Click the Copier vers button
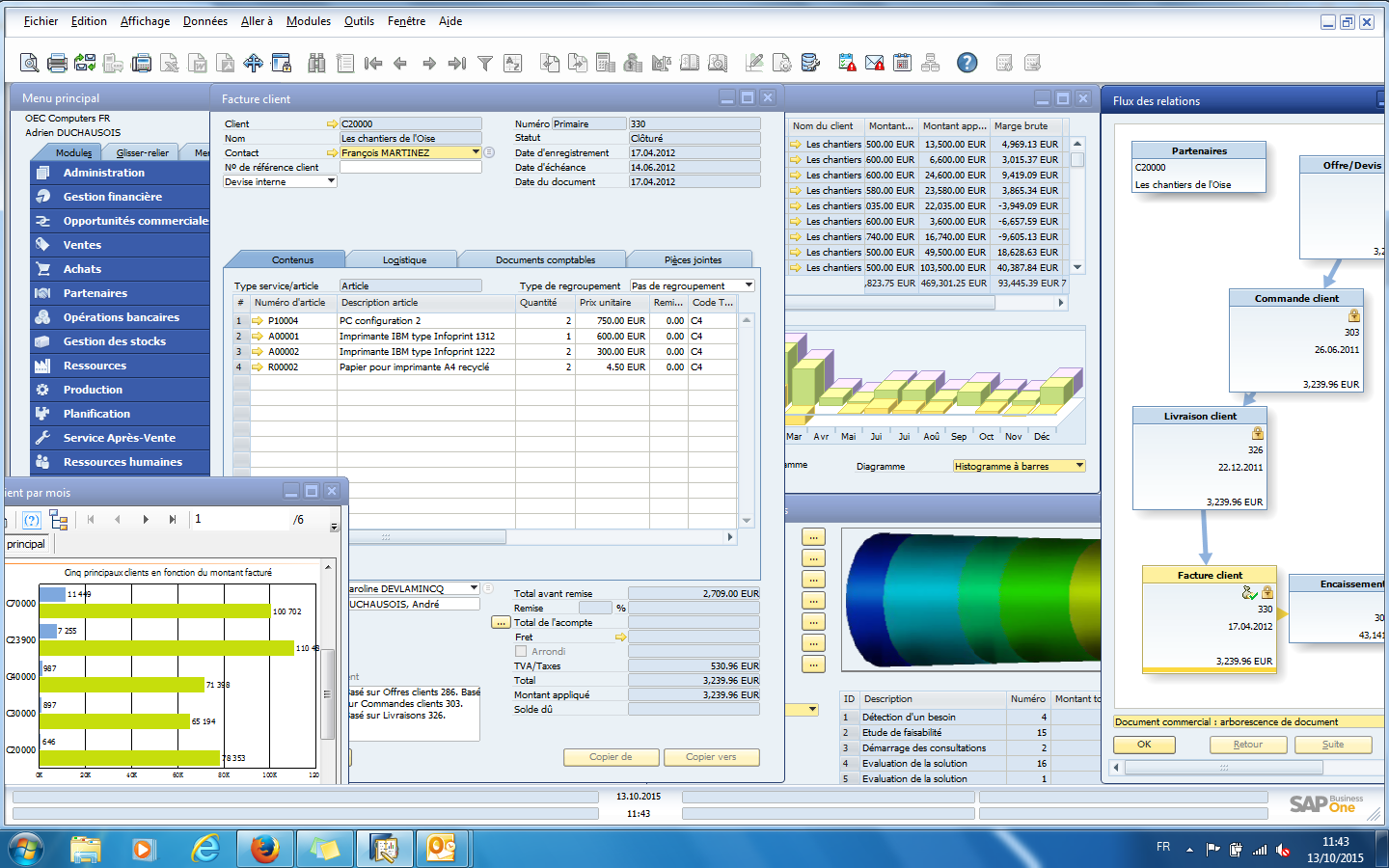 point(711,757)
